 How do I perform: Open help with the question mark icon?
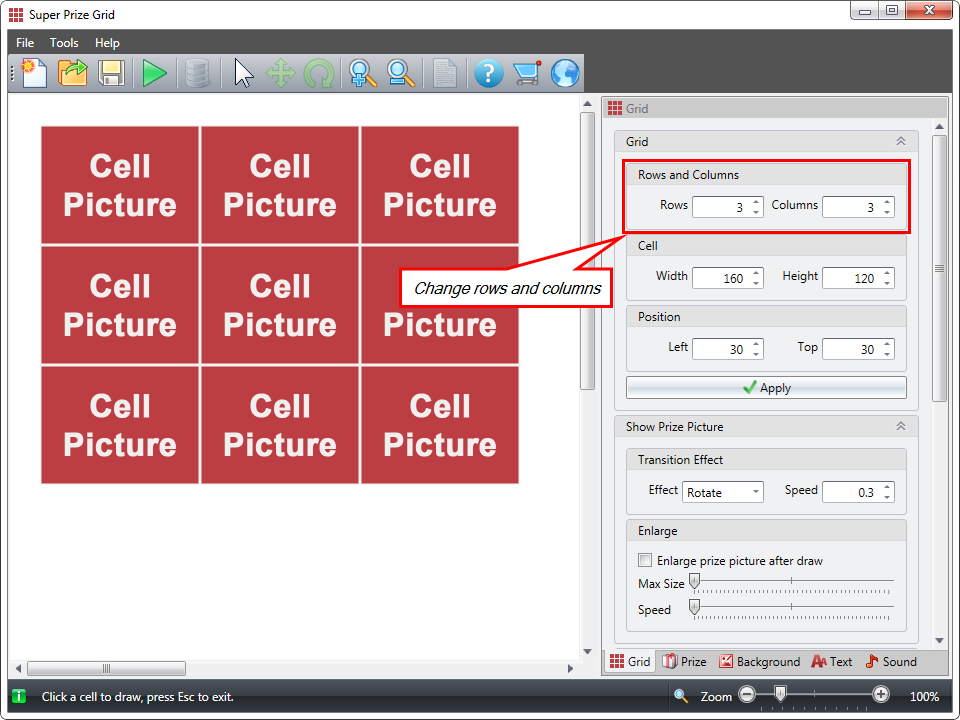pyautogui.click(x=487, y=73)
